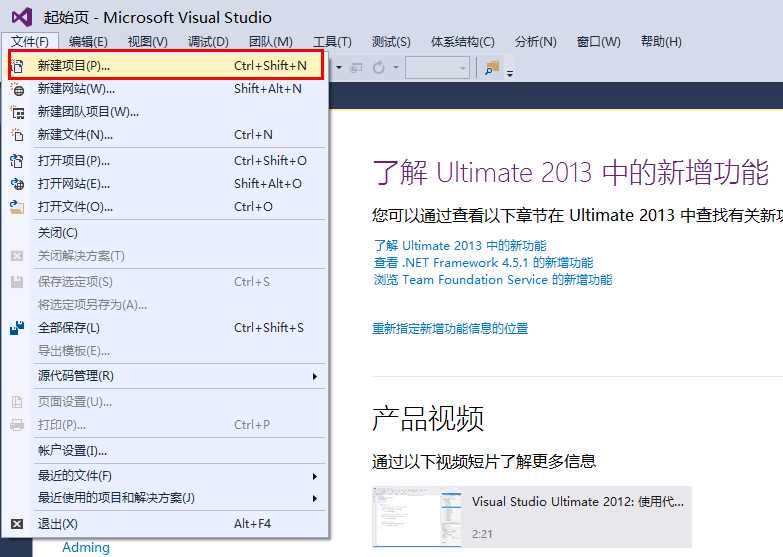Image resolution: width=783 pixels, height=557 pixels.
Task: Click the 产品视频 section heading
Action: click(428, 419)
